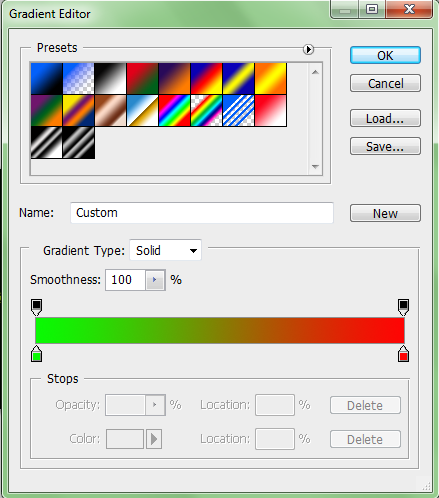The image size is (439, 498).
Task: Pick the orange yellow orange gradient preset
Action: 270,79
